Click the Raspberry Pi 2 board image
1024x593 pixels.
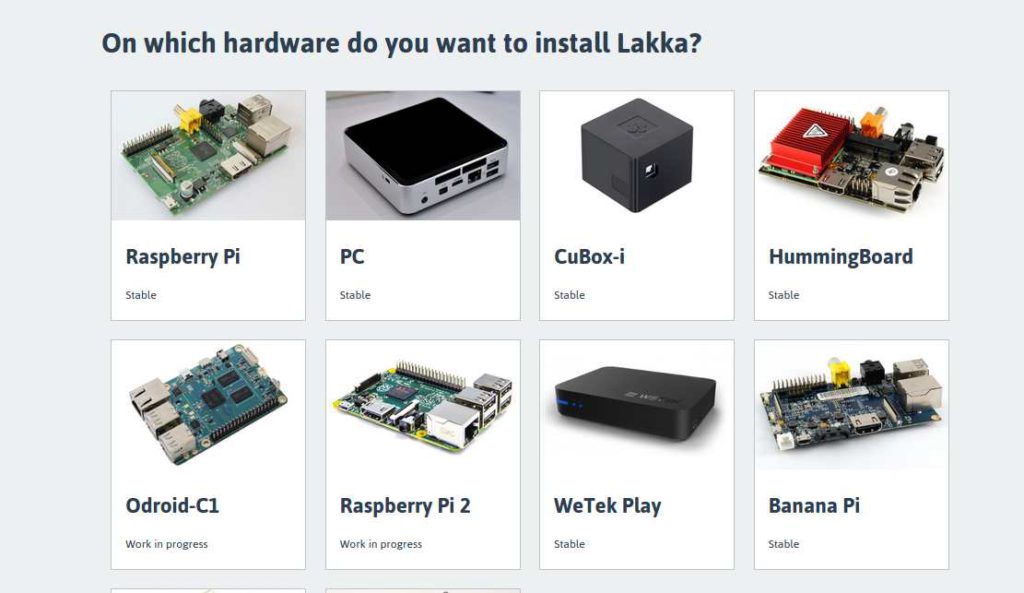click(x=423, y=405)
